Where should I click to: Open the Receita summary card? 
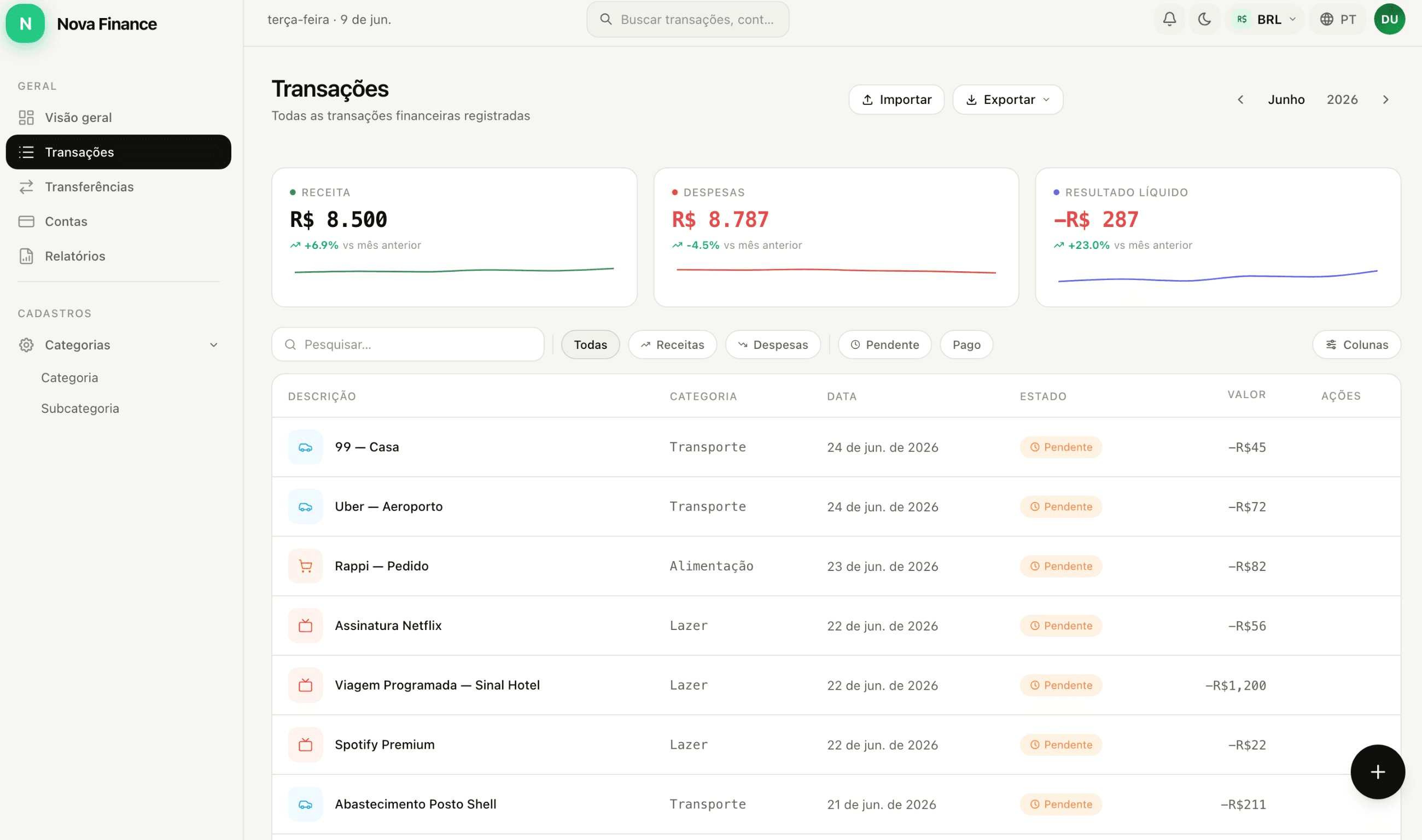[454, 237]
